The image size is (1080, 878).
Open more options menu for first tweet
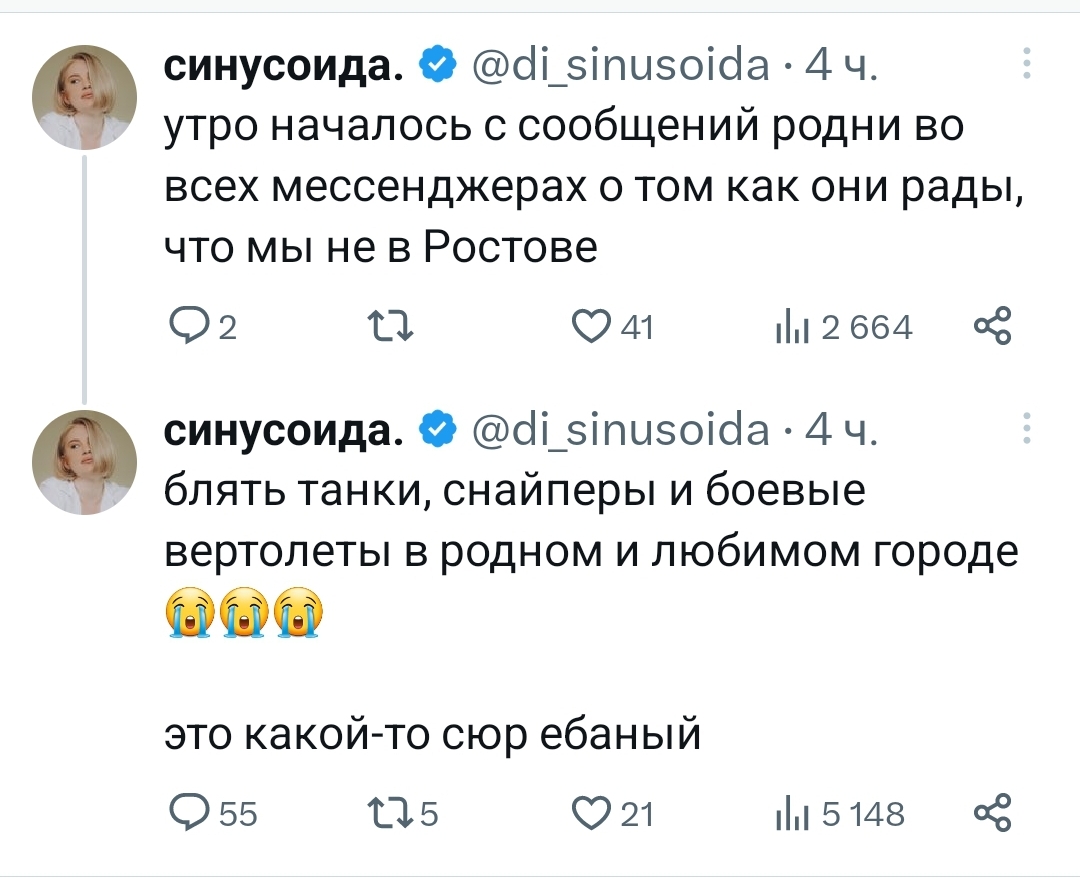[x=1024, y=66]
